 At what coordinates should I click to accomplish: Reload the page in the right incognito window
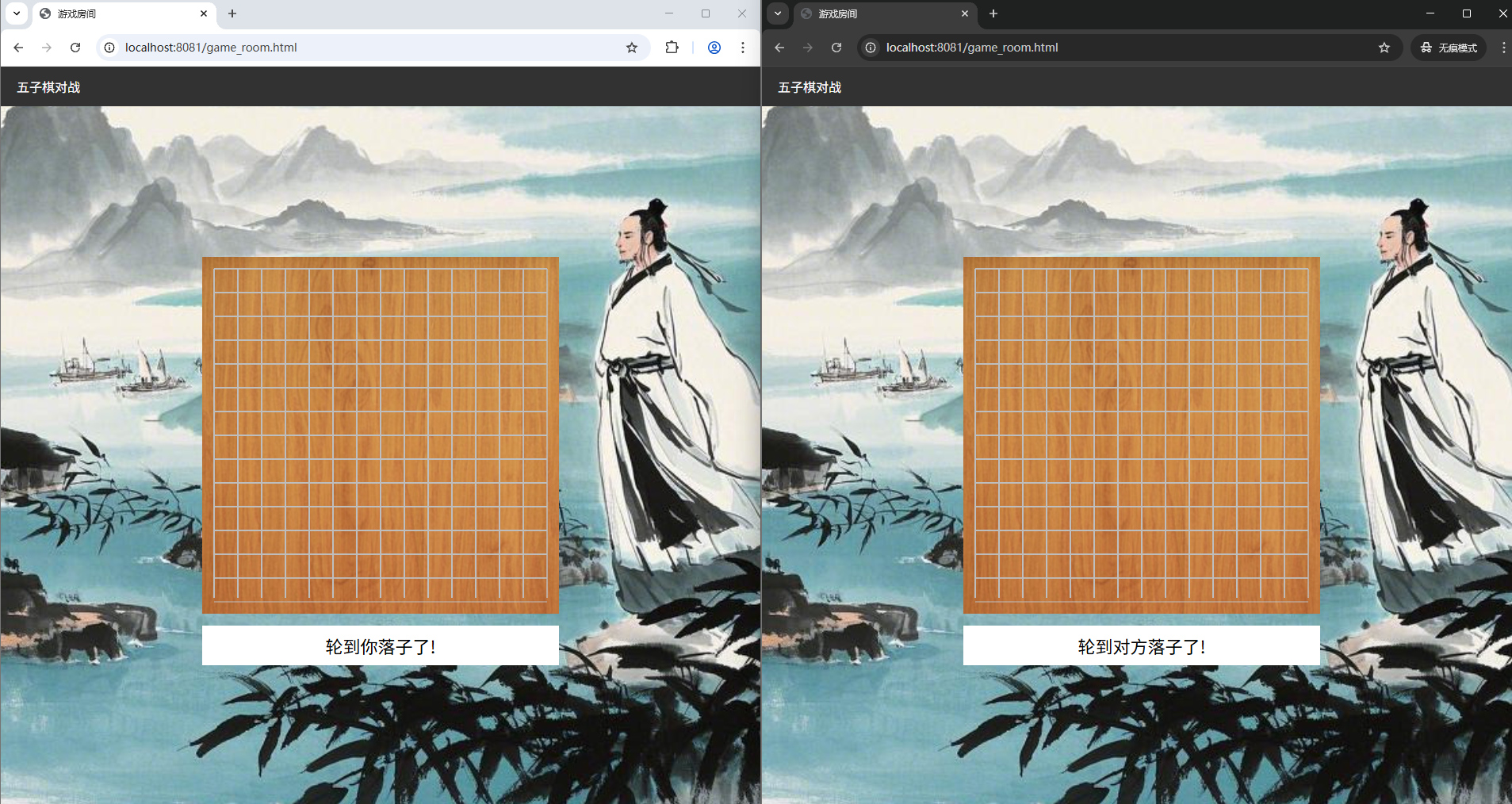pyautogui.click(x=836, y=48)
